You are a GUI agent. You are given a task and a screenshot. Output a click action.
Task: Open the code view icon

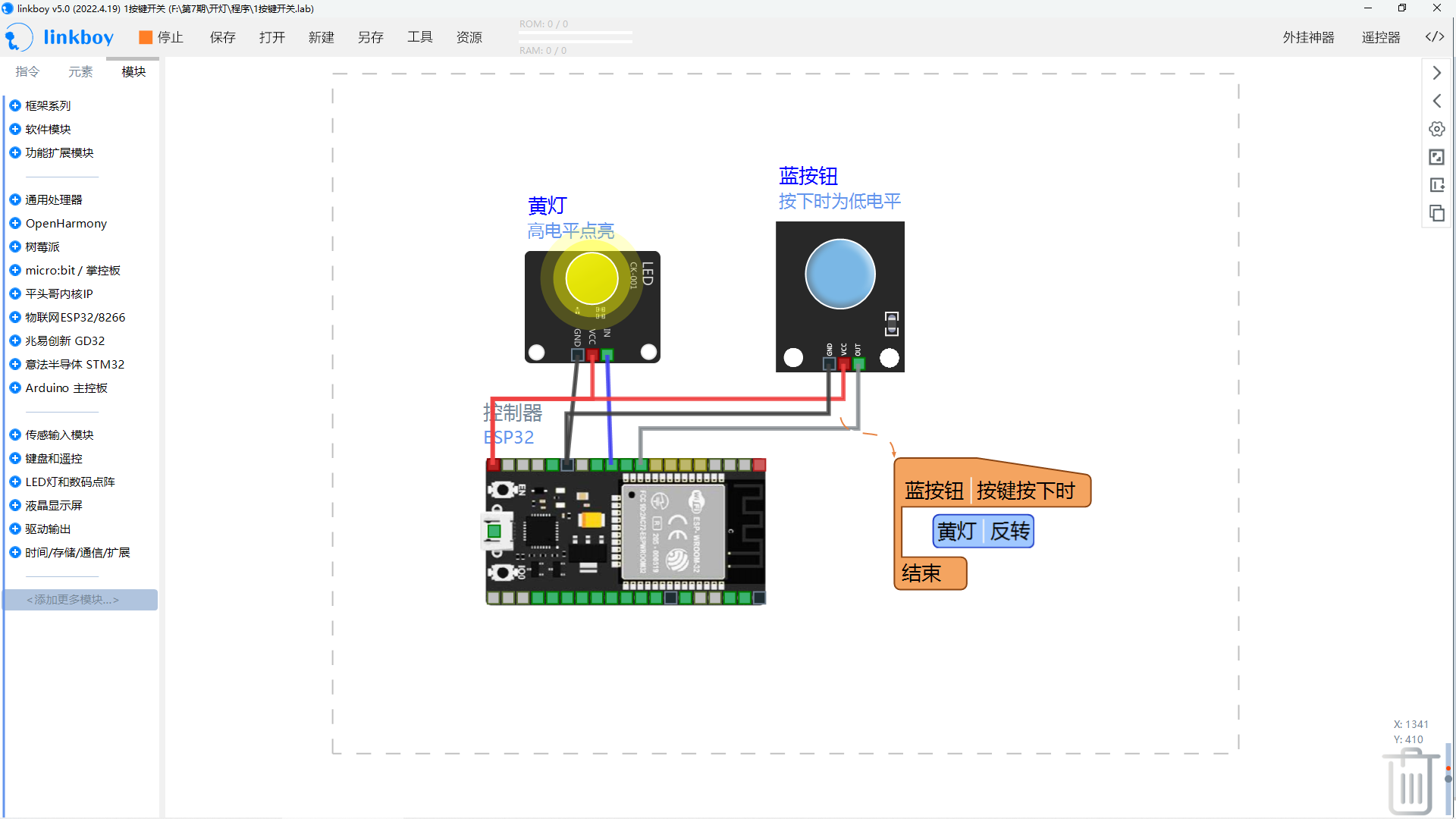(x=1434, y=37)
